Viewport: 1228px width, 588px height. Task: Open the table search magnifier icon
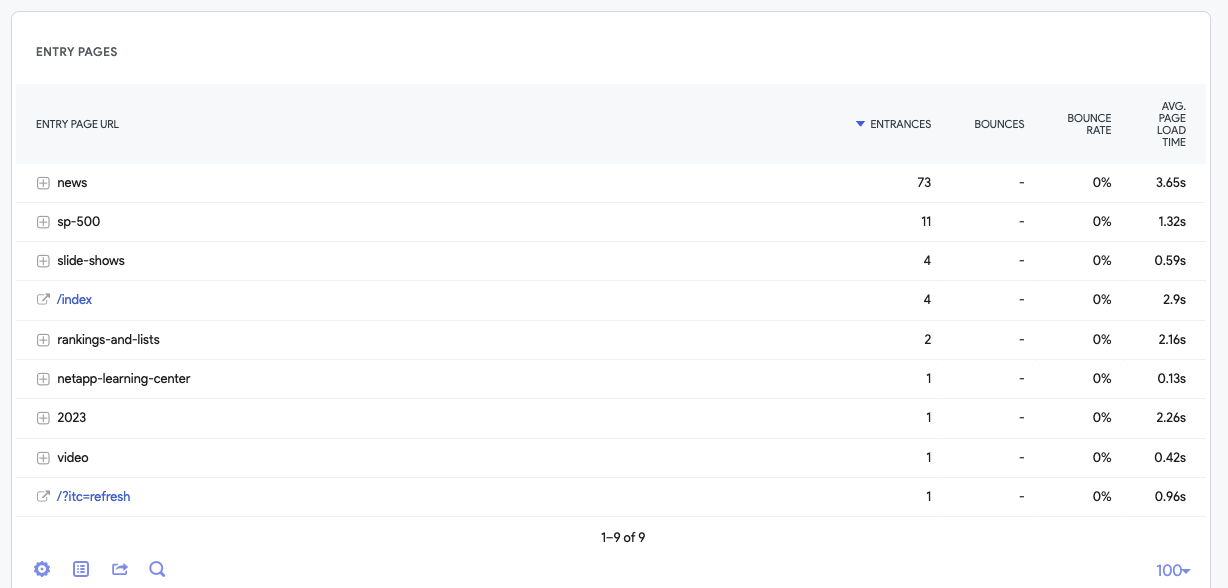click(157, 569)
